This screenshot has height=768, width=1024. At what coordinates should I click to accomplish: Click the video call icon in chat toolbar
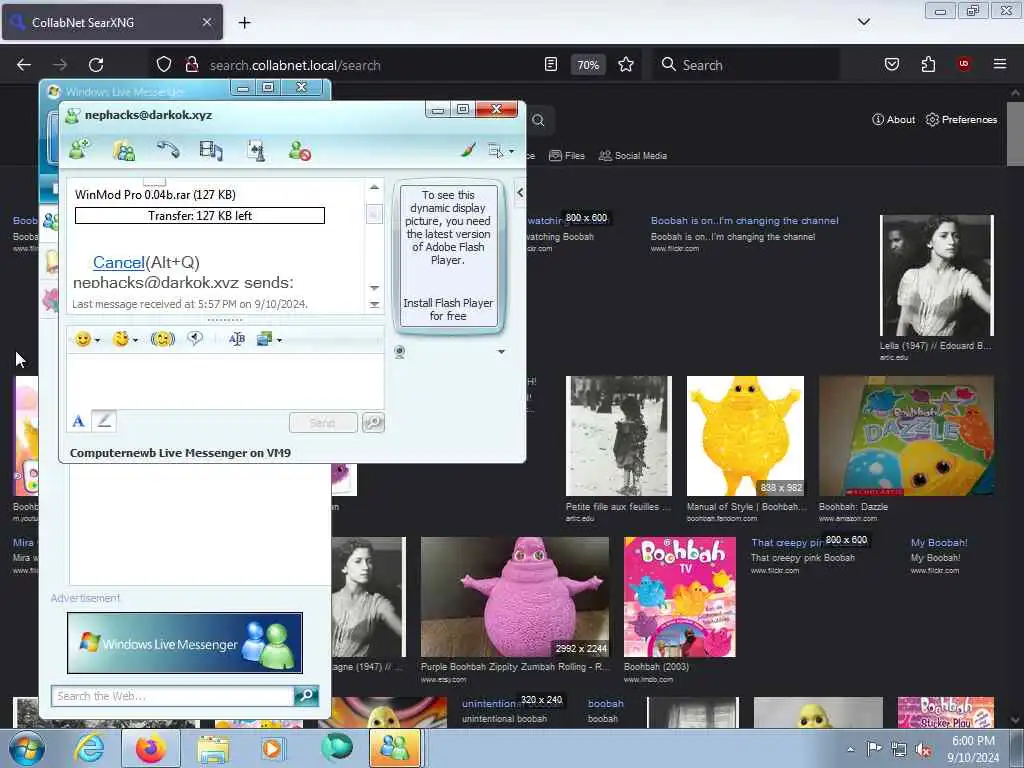[211, 150]
